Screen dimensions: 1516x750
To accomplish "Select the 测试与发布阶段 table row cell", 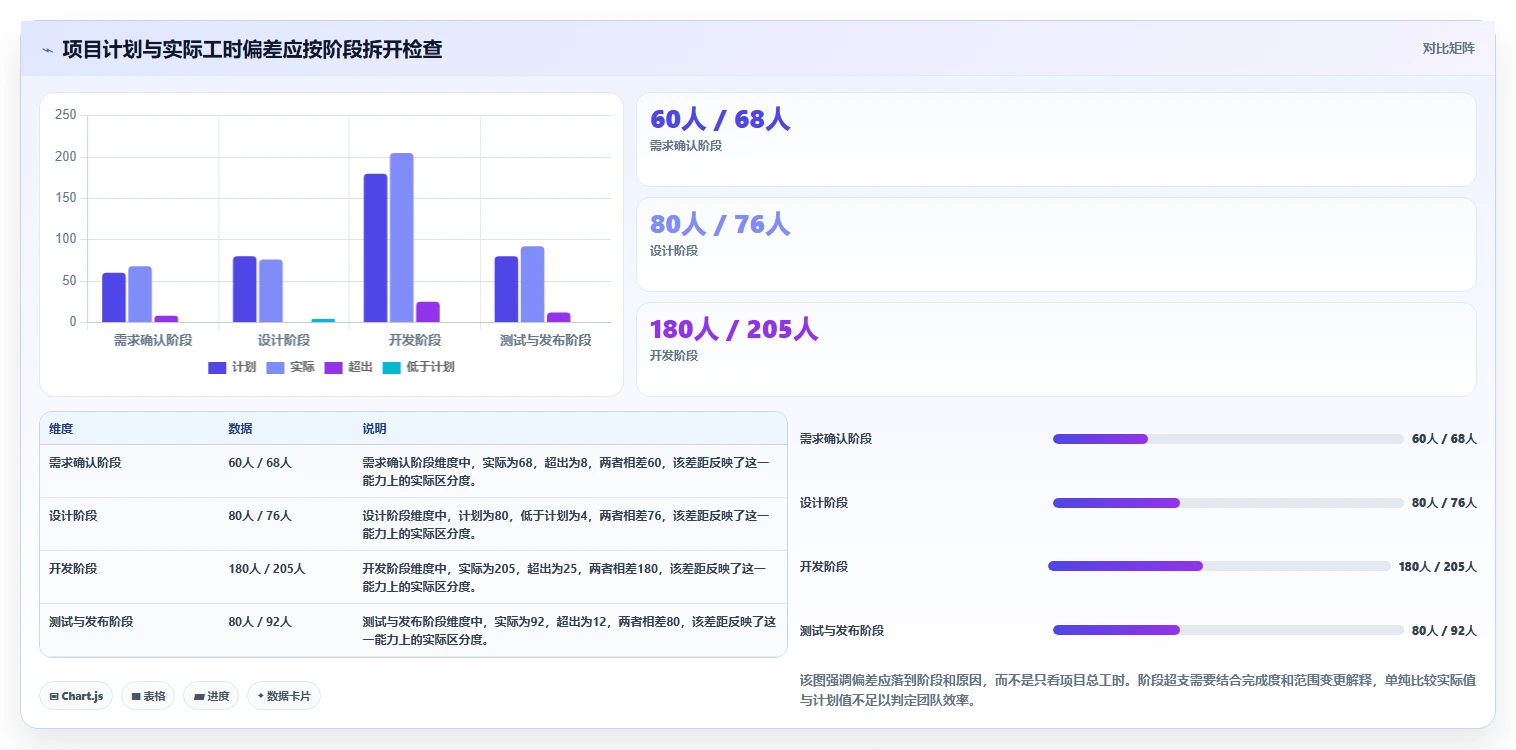I will 91,621.
